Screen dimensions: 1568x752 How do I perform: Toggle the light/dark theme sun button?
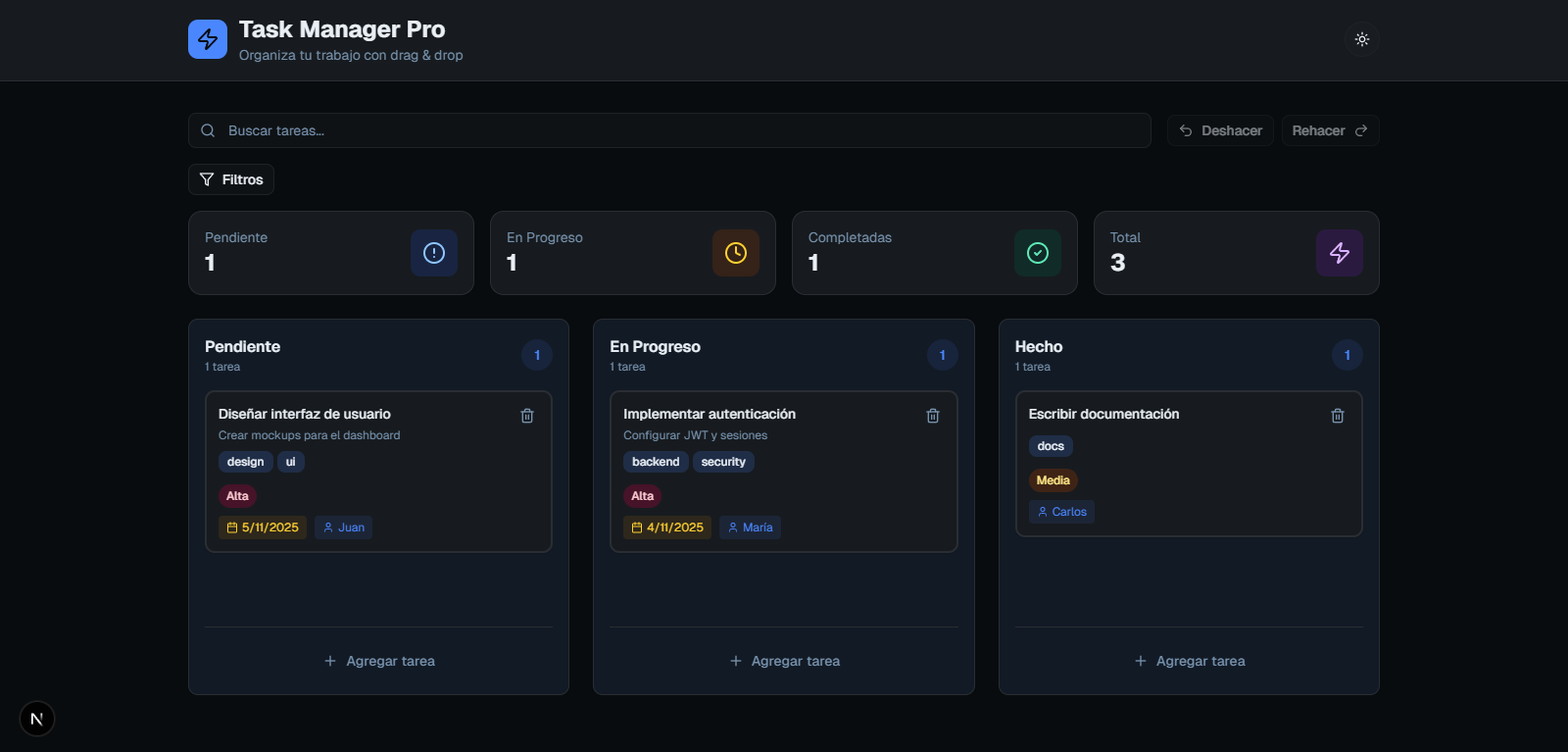coord(1362,39)
